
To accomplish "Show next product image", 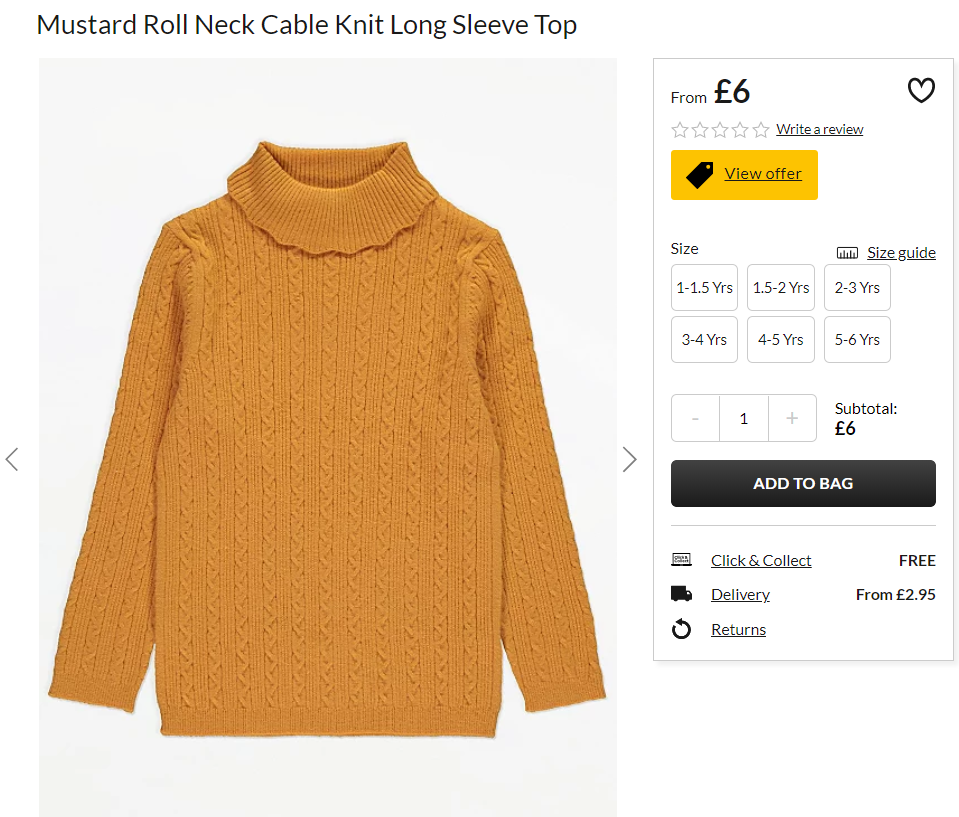I will click(x=629, y=459).
